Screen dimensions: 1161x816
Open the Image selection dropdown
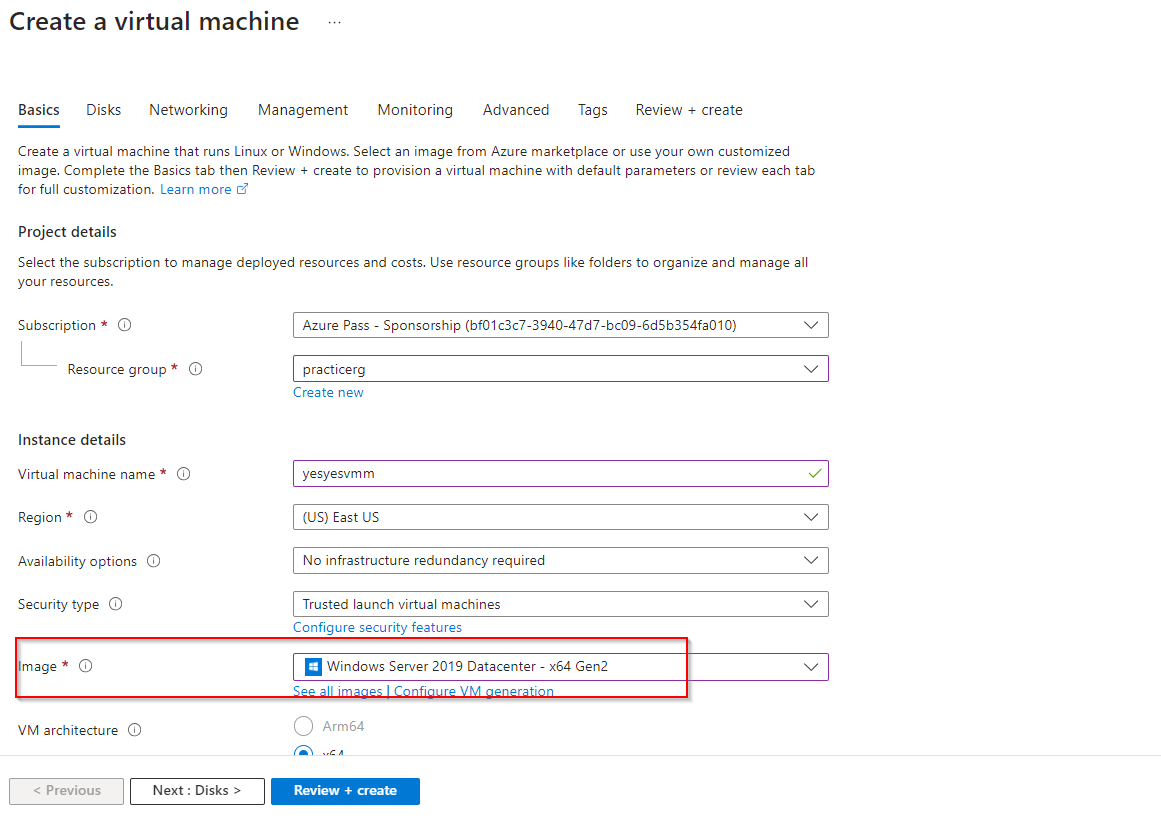[560, 666]
